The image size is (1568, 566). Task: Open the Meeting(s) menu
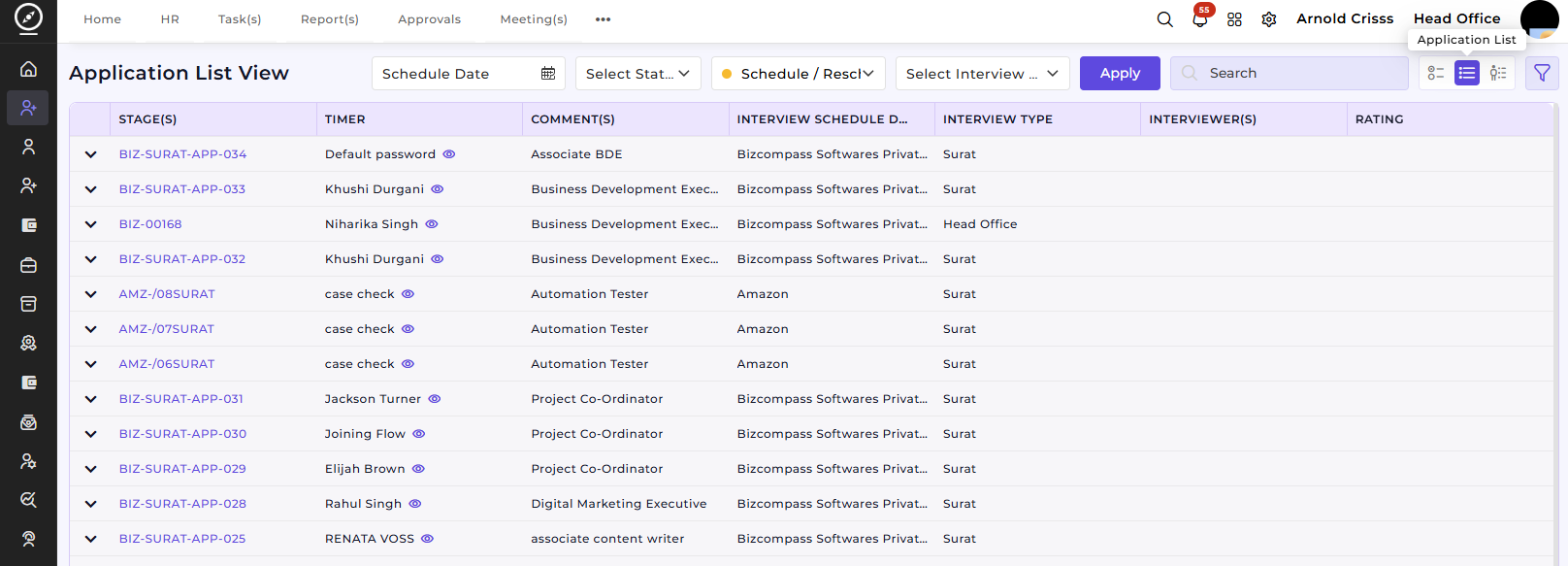(x=534, y=19)
